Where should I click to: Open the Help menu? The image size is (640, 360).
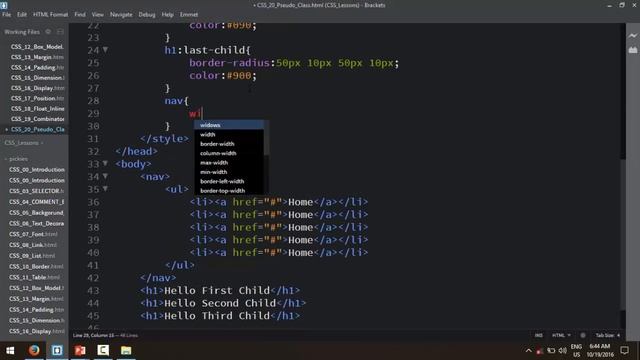[x=167, y=14]
